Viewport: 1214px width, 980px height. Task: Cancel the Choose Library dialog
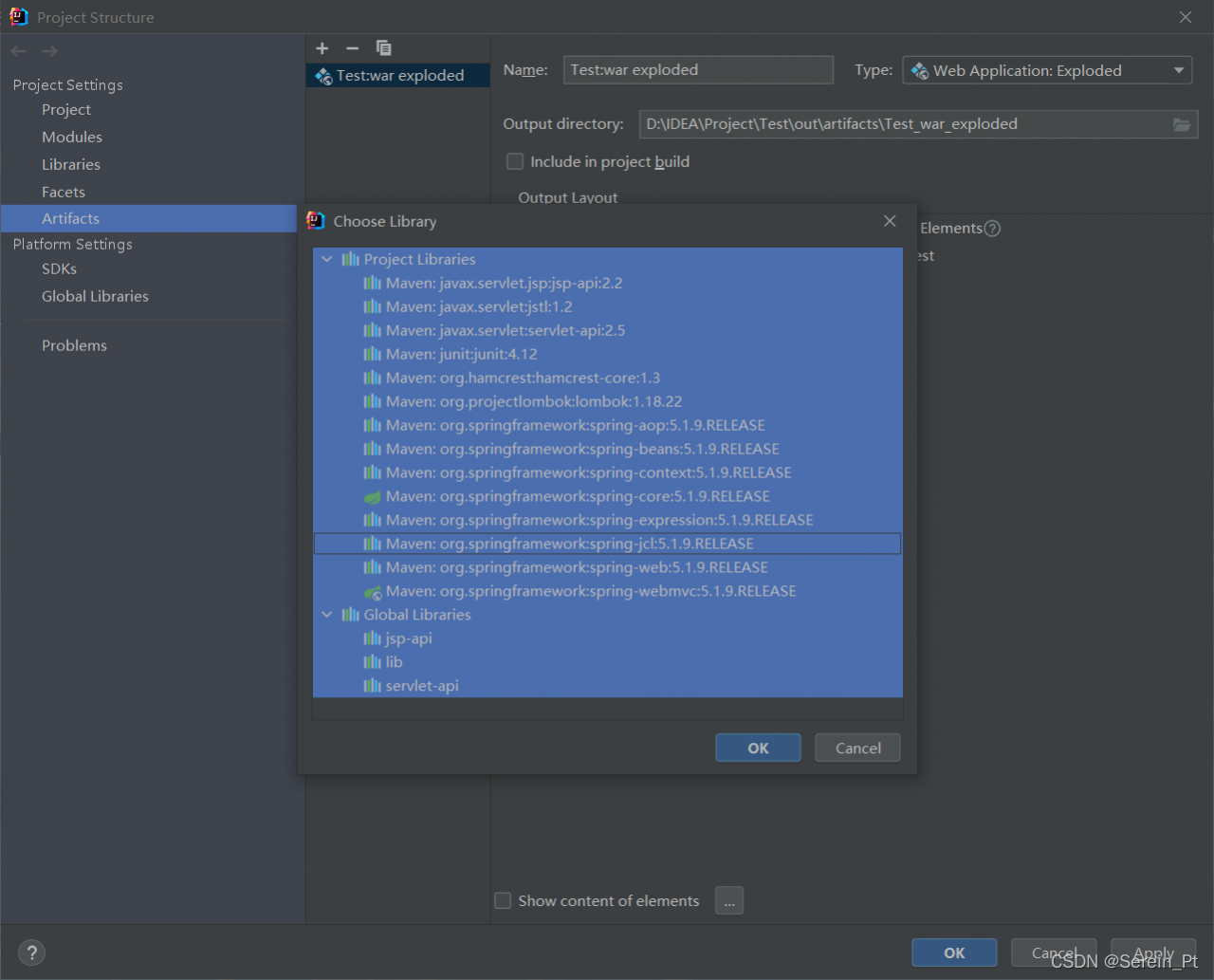(857, 748)
